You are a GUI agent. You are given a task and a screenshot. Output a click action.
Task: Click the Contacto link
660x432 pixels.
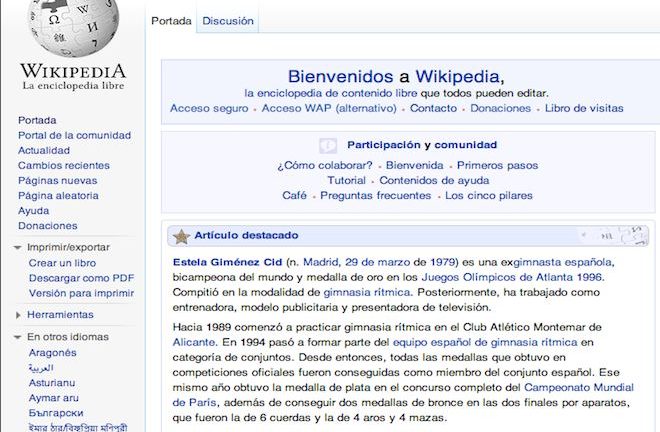point(433,109)
